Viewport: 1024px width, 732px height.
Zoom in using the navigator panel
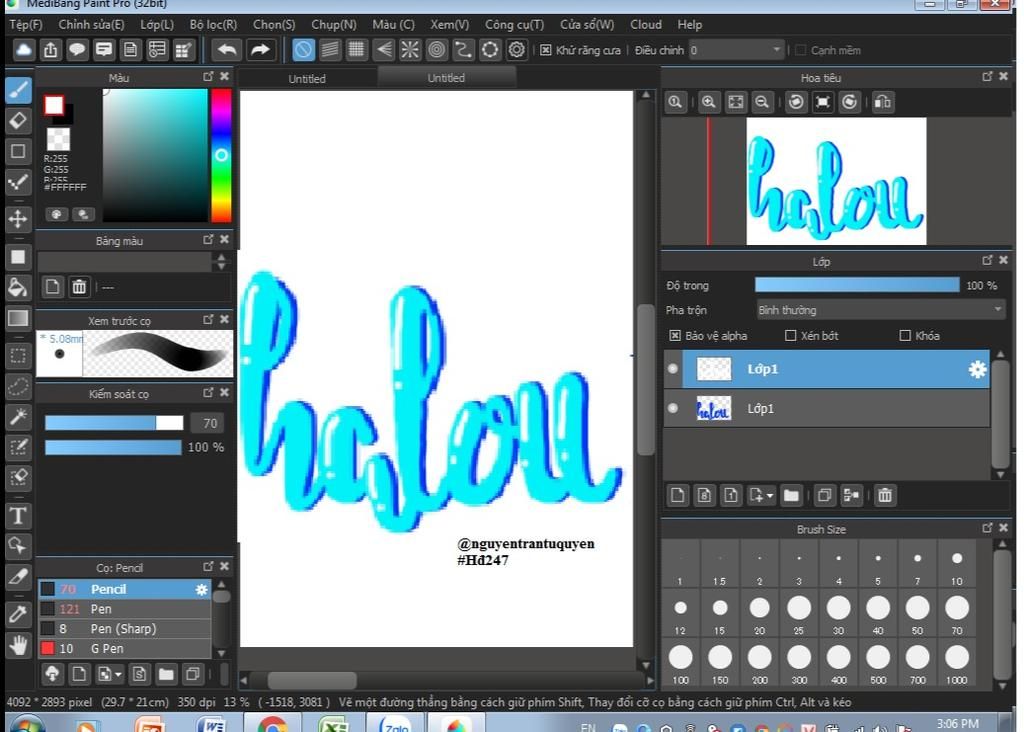coord(709,102)
